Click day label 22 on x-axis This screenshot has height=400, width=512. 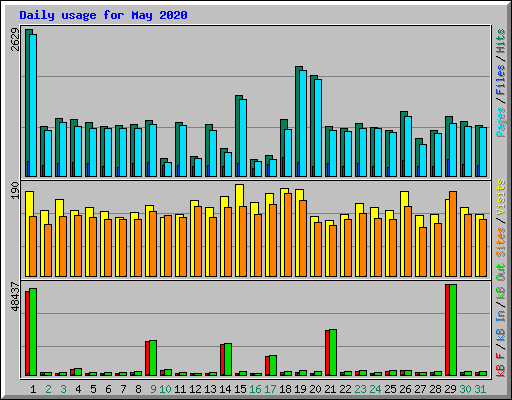[x=345, y=389]
